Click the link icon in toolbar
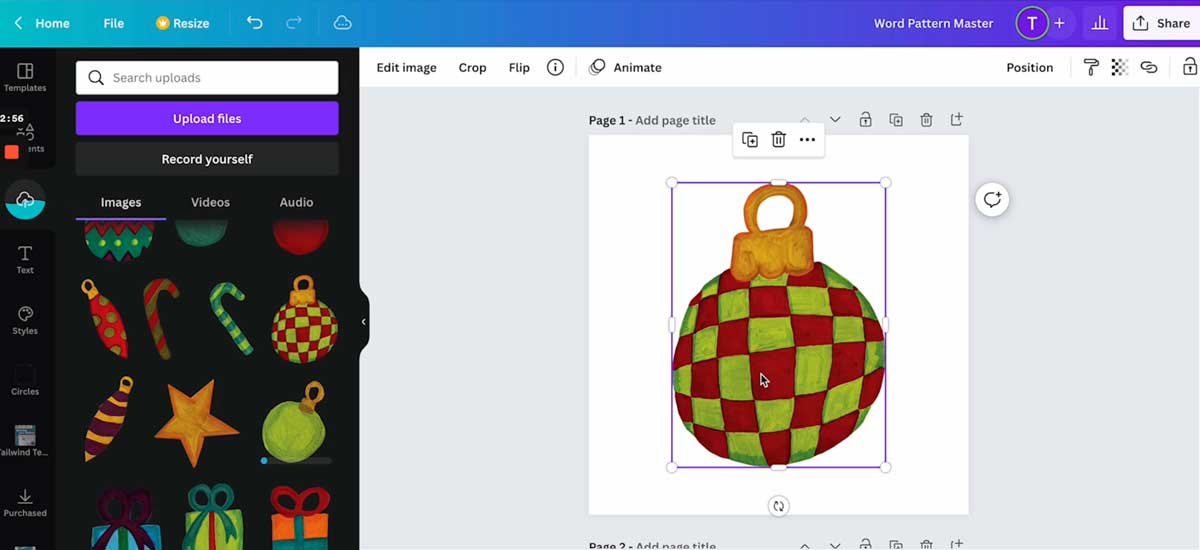Screen dimensions: 1200x550 click(1149, 67)
